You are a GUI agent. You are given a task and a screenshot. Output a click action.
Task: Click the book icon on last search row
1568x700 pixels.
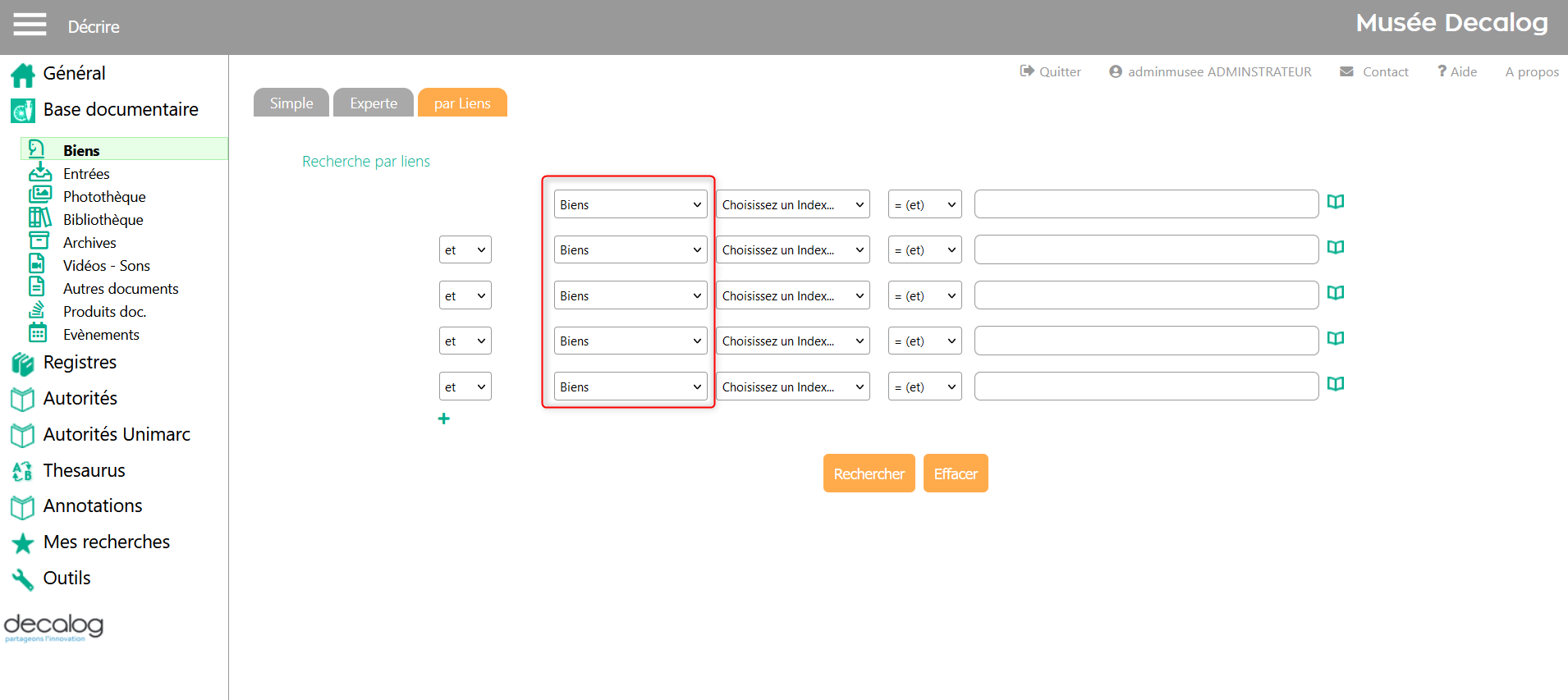coord(1336,384)
